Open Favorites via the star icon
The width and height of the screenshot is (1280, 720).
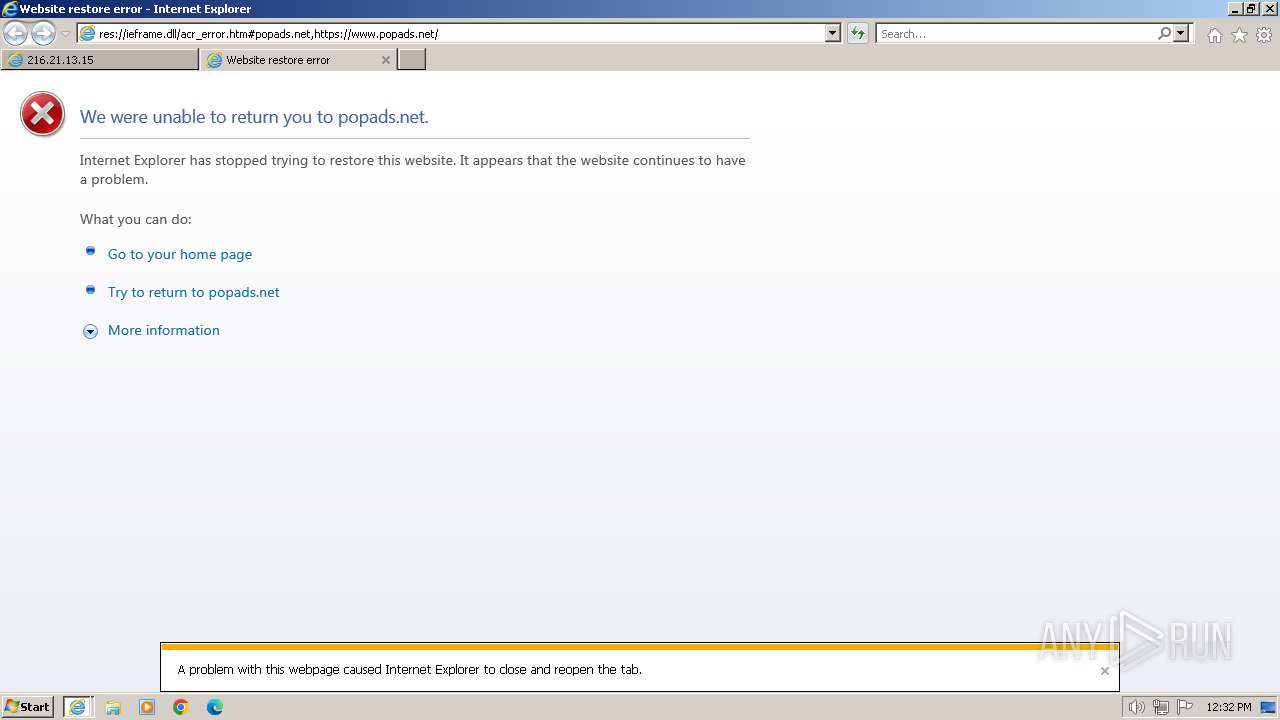click(x=1239, y=35)
